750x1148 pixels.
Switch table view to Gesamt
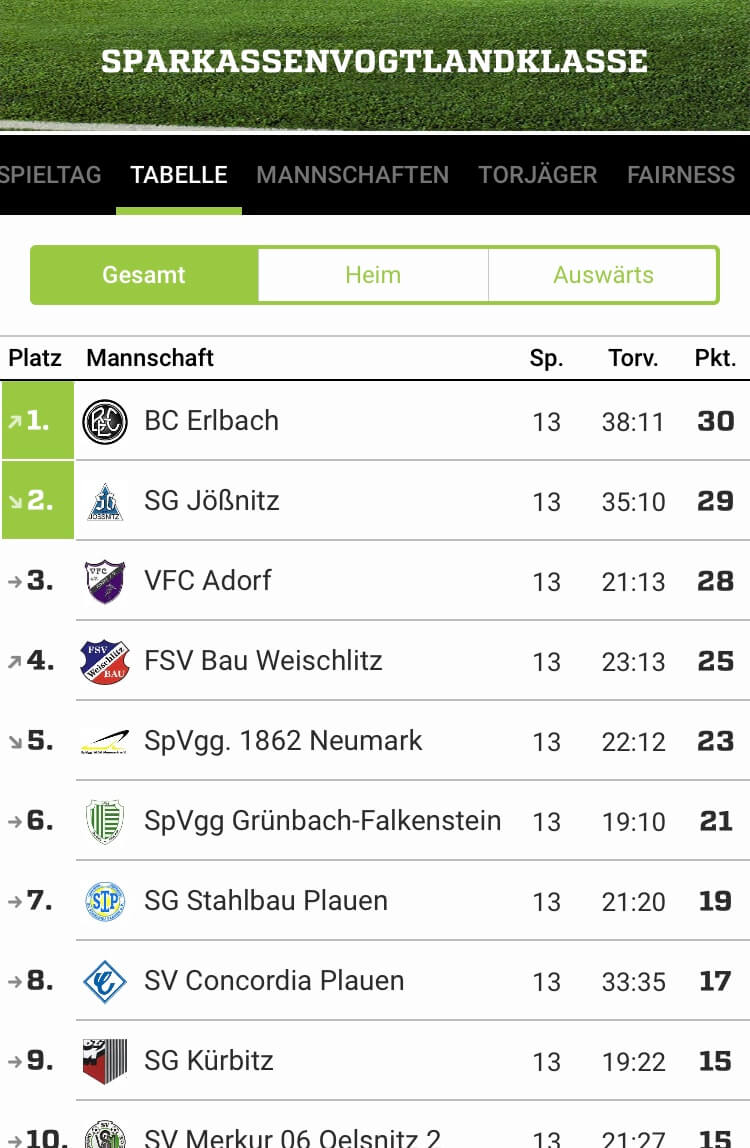coord(144,275)
